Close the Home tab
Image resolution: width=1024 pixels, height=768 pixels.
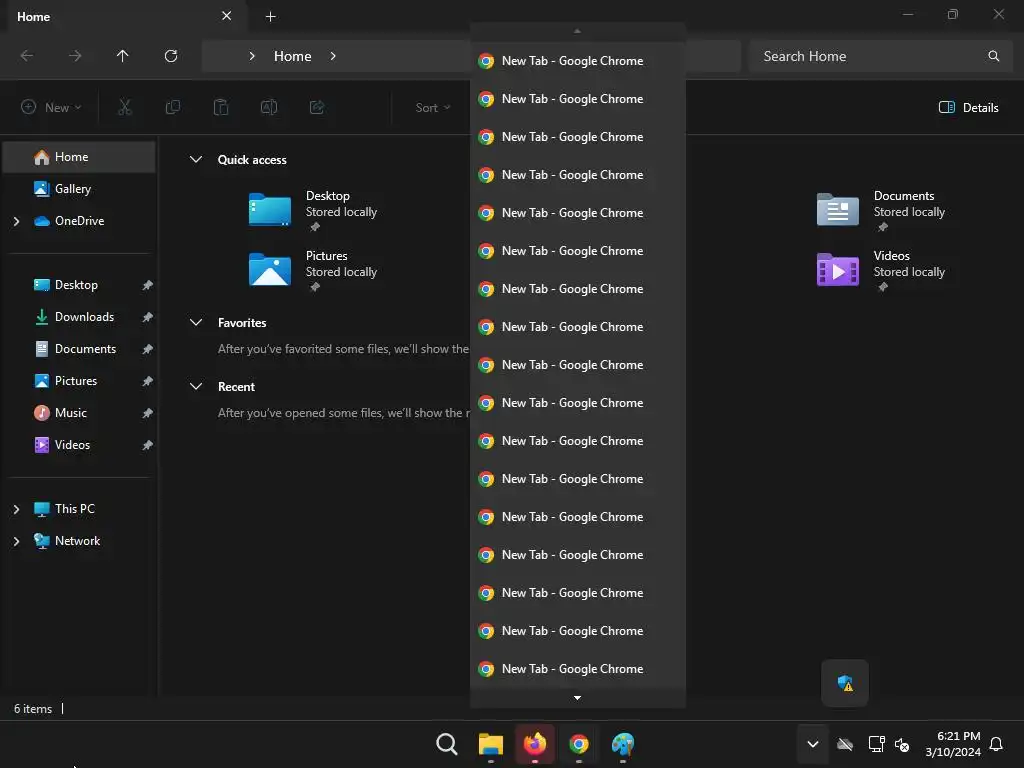pyautogui.click(x=227, y=16)
